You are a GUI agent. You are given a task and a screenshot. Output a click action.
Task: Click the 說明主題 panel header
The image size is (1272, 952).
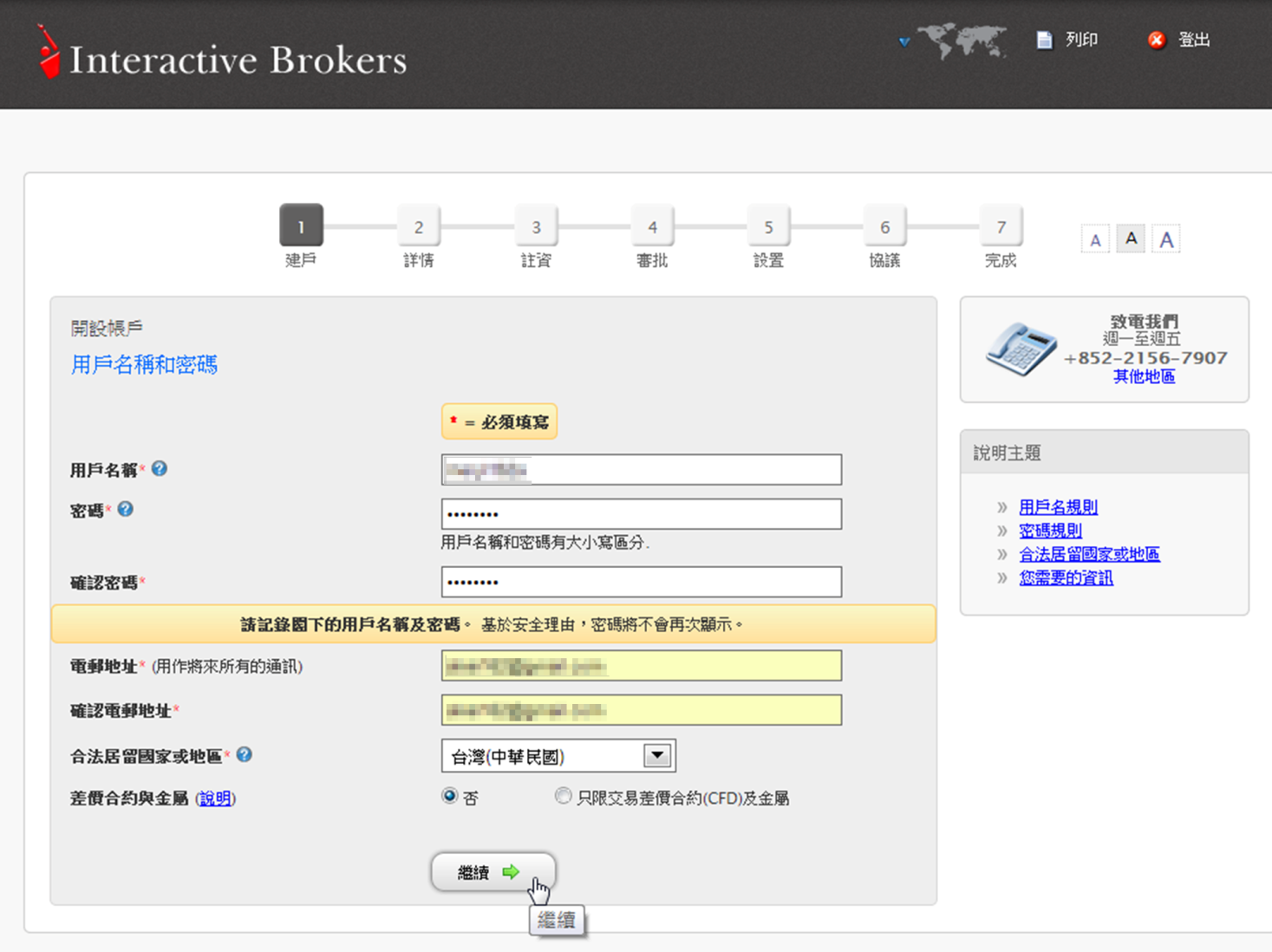(x=1105, y=453)
